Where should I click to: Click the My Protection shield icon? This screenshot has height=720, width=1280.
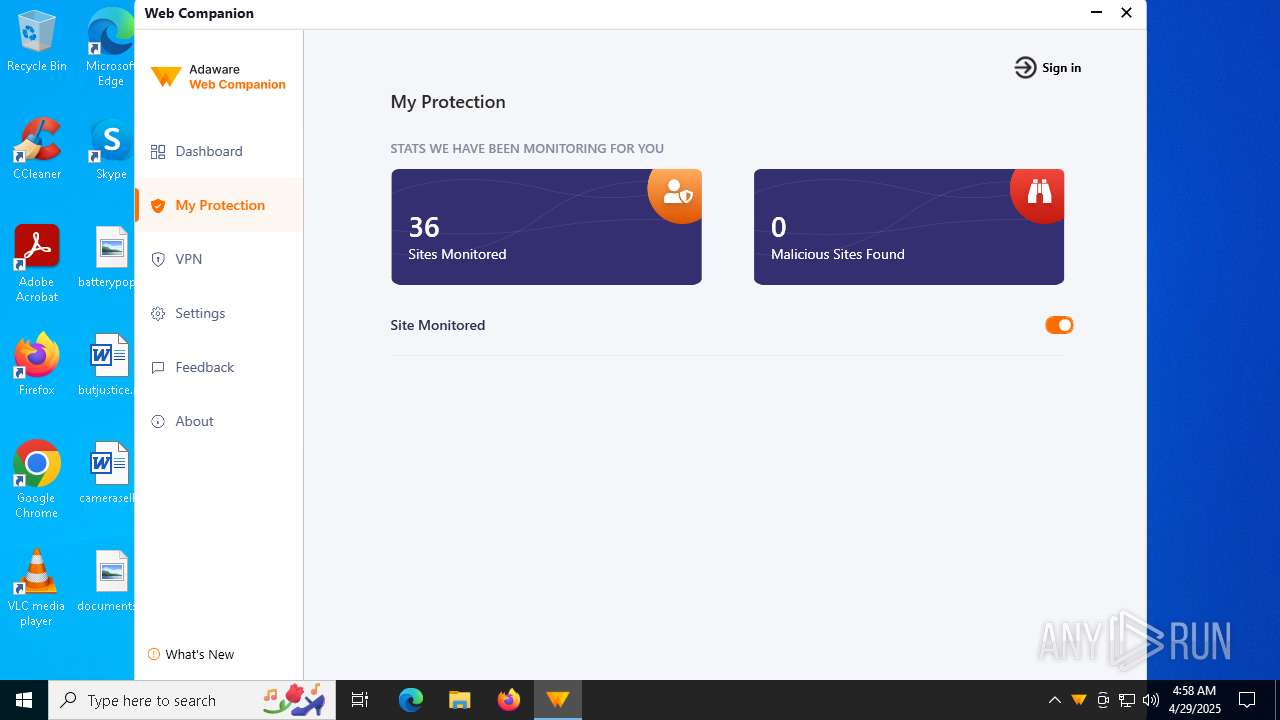158,206
